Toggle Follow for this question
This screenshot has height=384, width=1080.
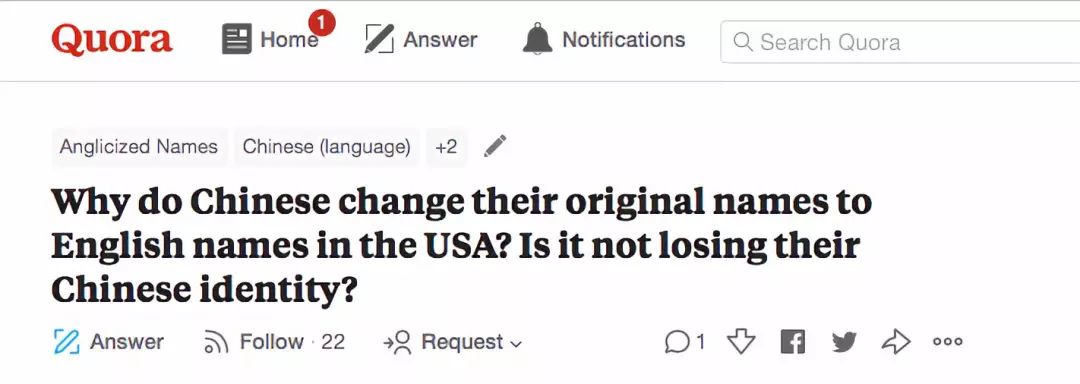pyautogui.click(x=274, y=342)
